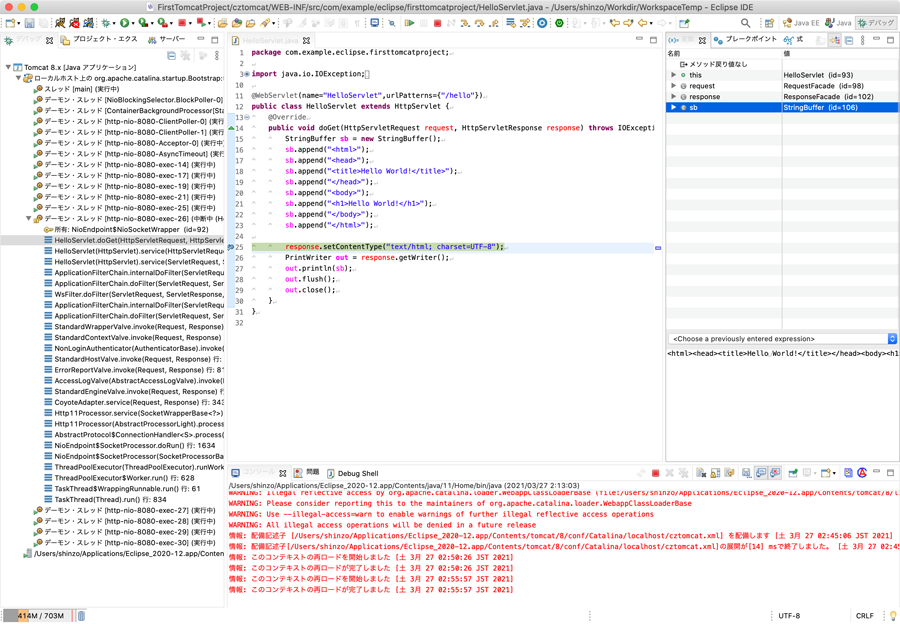The height and width of the screenshot is (624, 900).
Task: Click the 414M / 703M heap status bar
Action: (x=39, y=615)
